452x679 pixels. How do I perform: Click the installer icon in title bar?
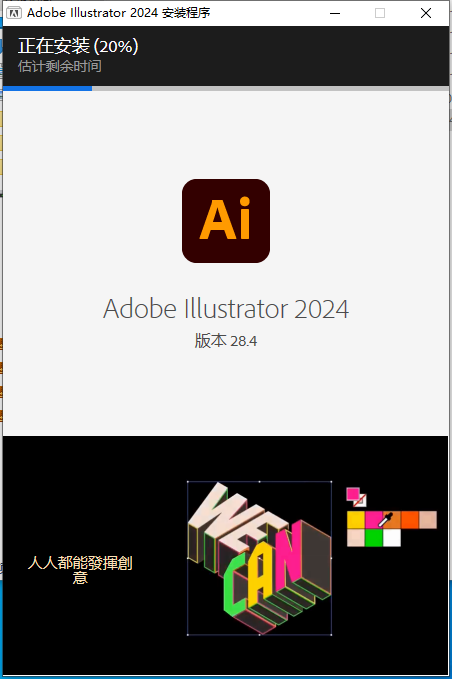pyautogui.click(x=13, y=13)
